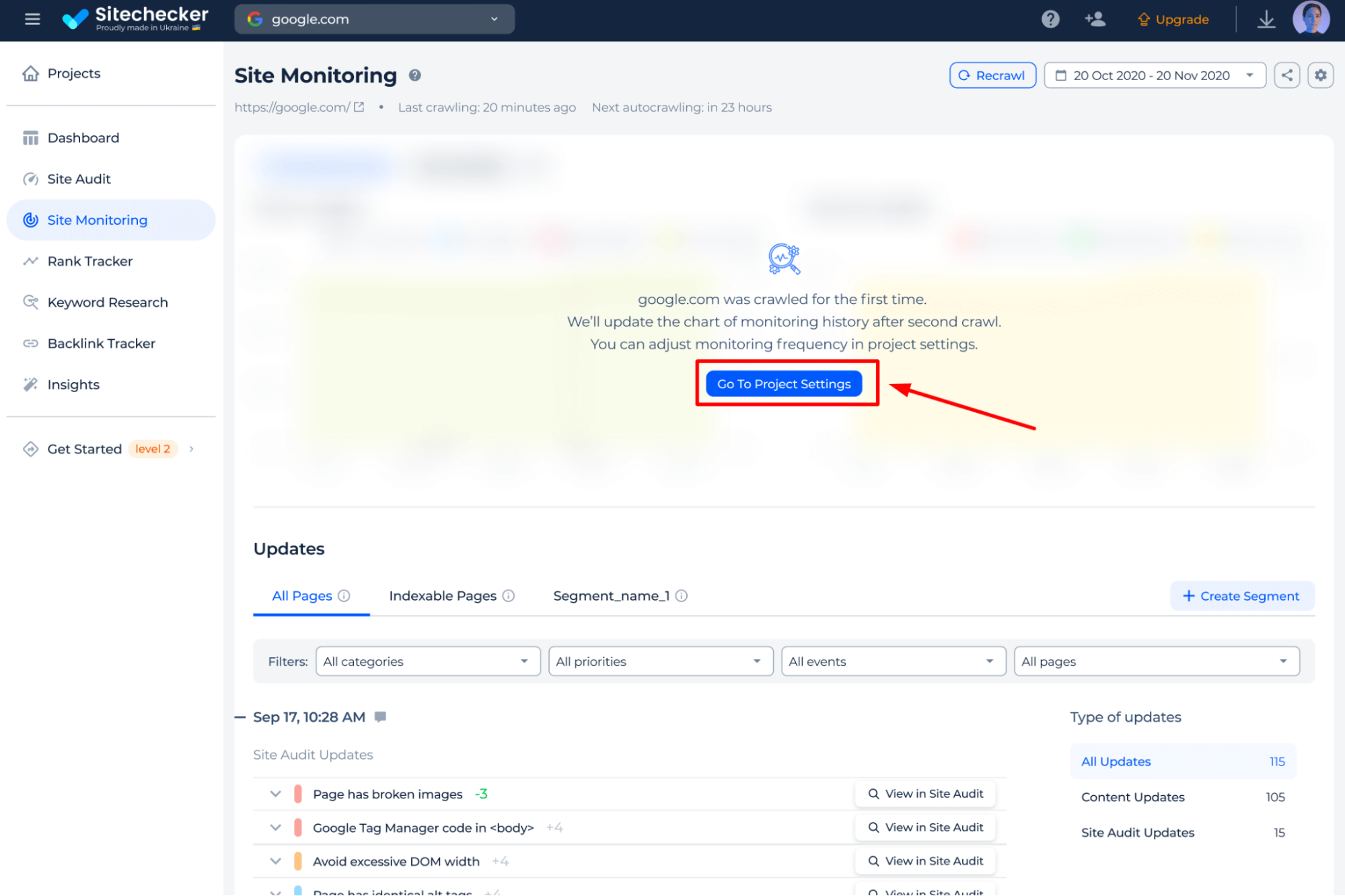Open the user profile avatar

click(x=1311, y=18)
